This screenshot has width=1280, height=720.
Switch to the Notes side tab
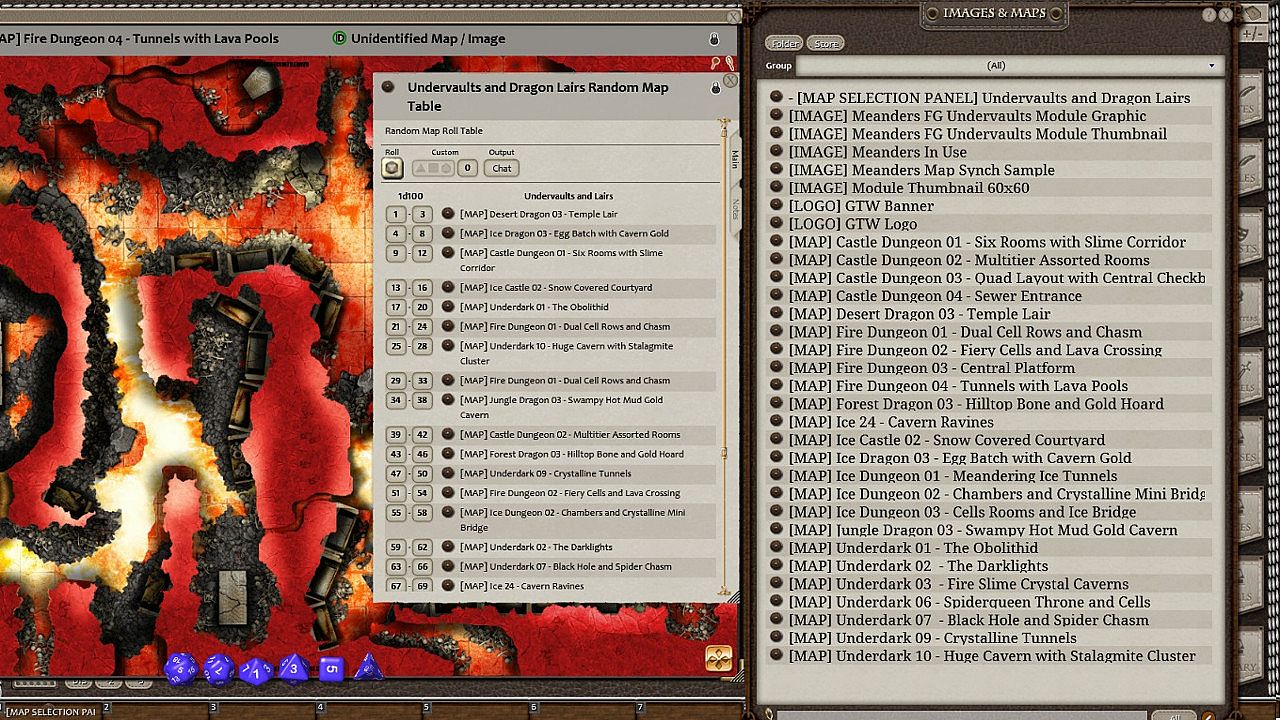pyautogui.click(x=735, y=208)
